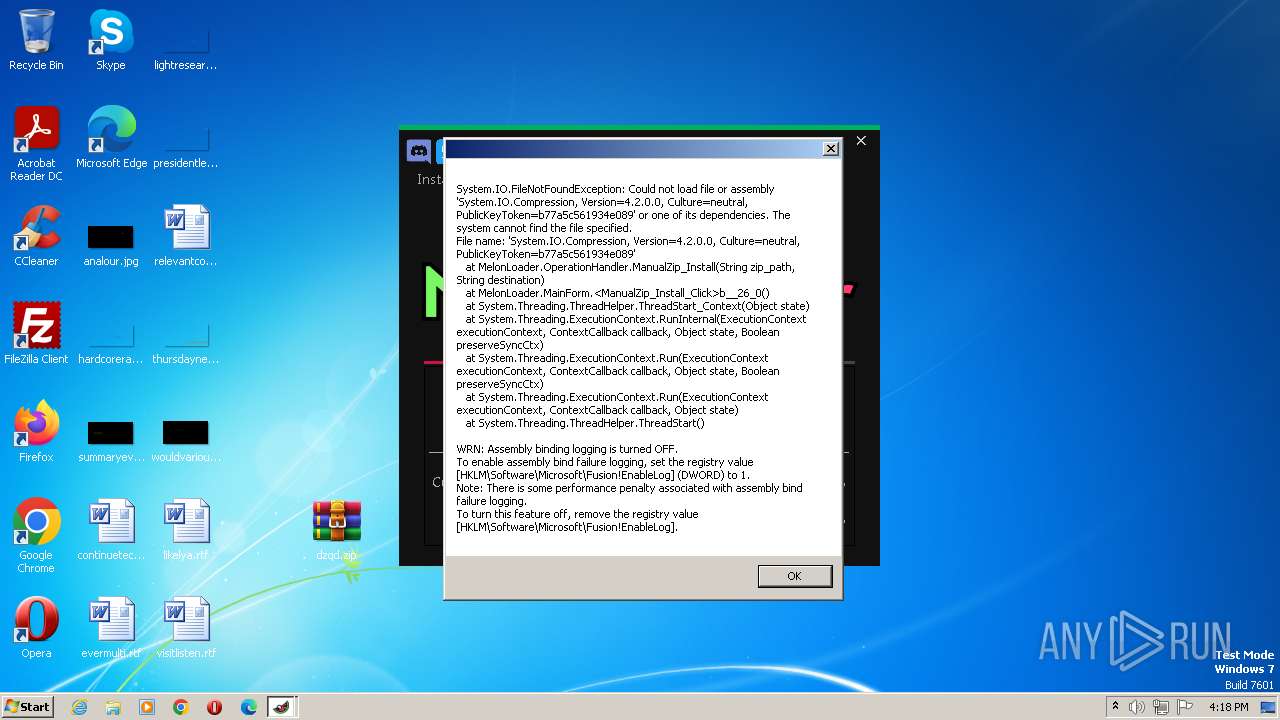Open the Action Center flag icon

coord(1185,707)
